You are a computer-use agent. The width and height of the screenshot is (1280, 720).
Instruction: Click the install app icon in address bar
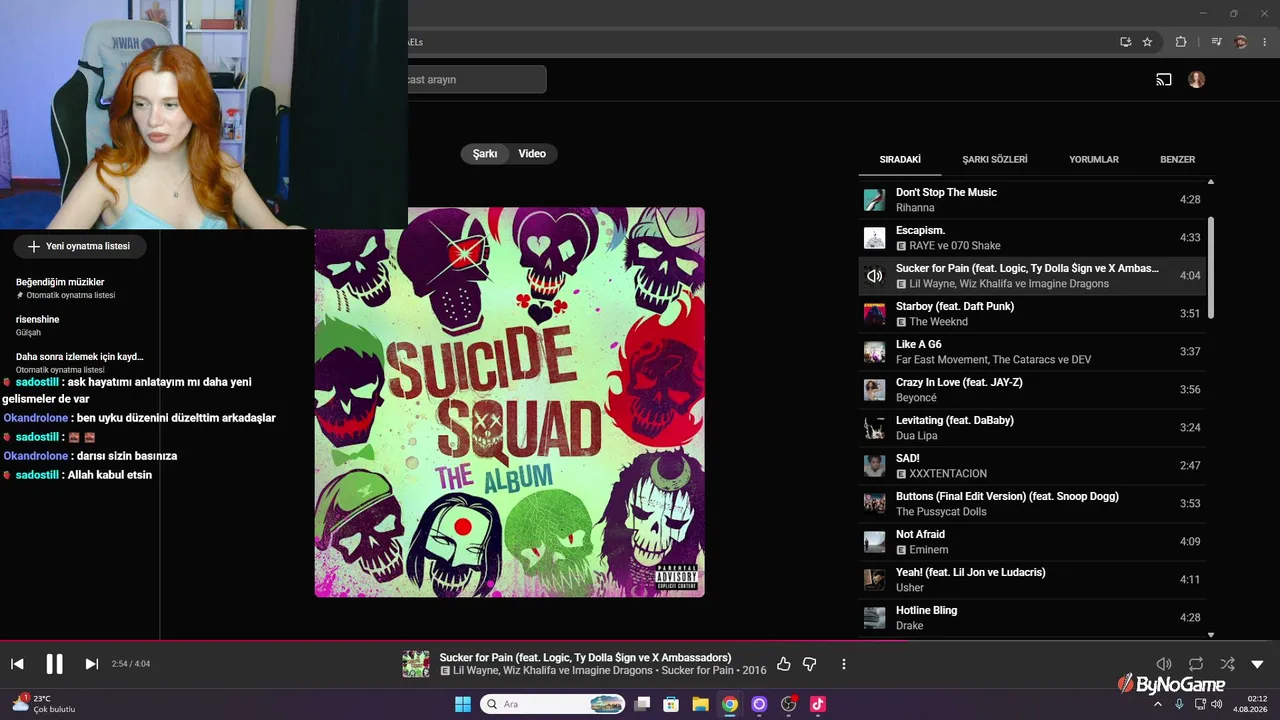tap(1126, 42)
